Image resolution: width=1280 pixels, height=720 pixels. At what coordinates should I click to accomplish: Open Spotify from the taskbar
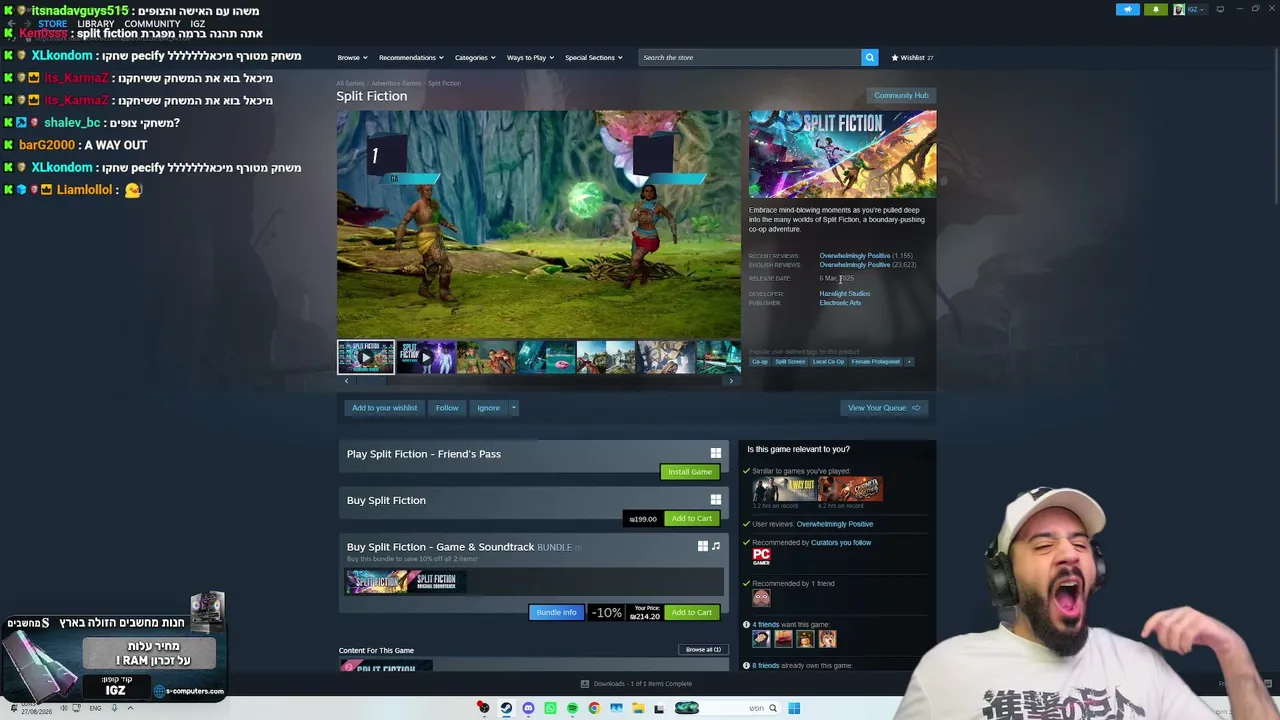[x=572, y=708]
